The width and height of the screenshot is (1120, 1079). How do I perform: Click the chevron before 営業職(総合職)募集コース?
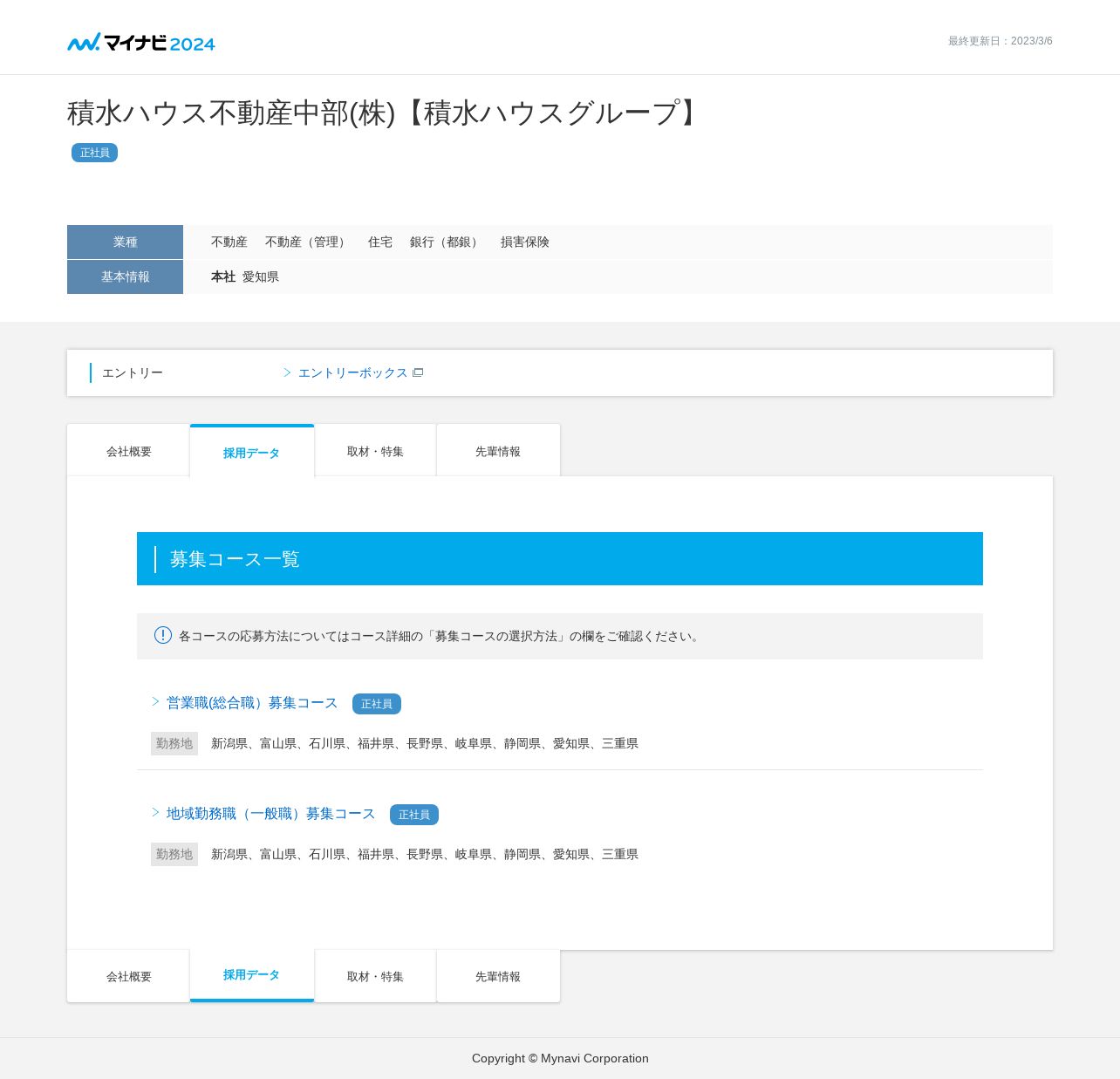(156, 701)
